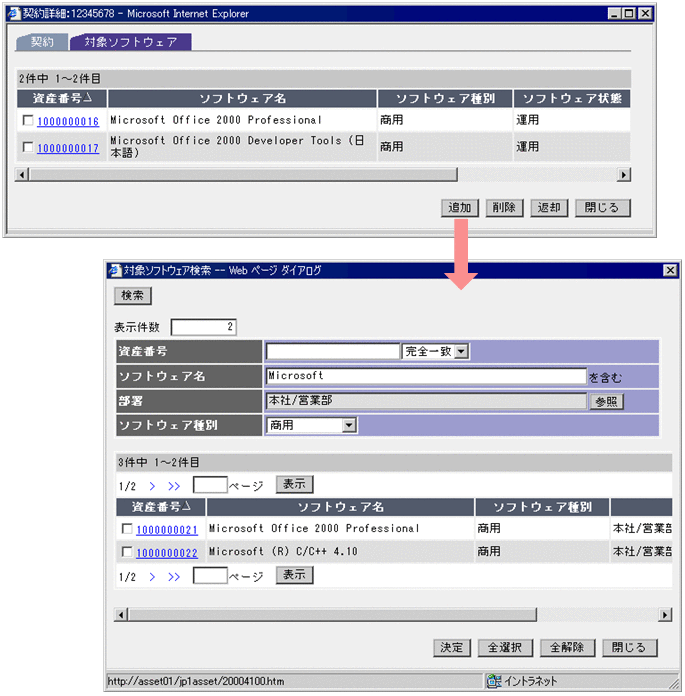
Task: Click the 削除 button
Action: point(504,207)
